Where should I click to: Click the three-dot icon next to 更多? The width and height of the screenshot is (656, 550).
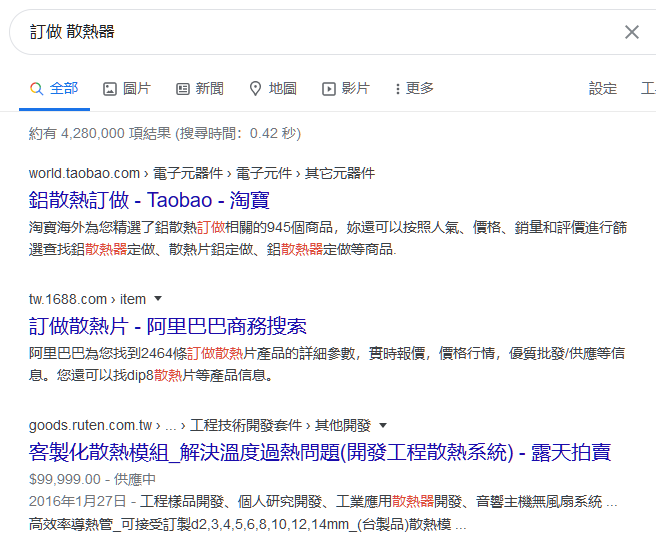point(397,89)
